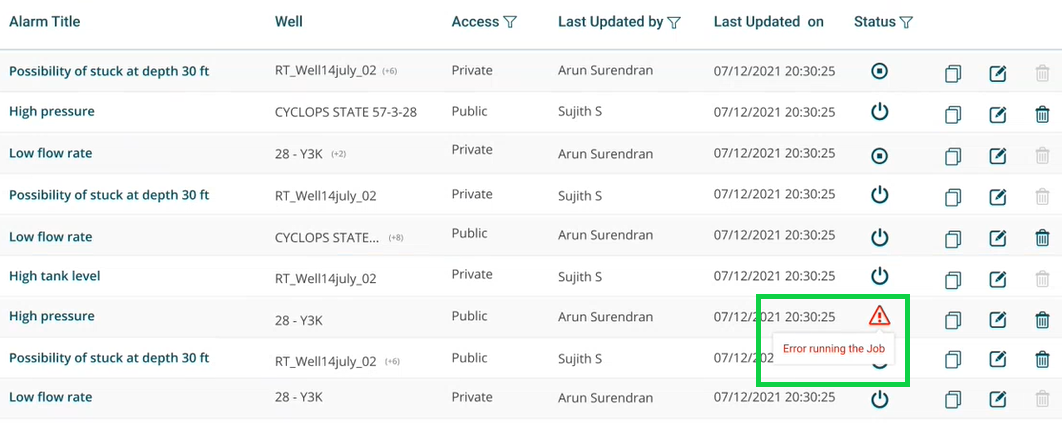Viewport: 1062px width, 423px height.
Task: Expand the +8 additional wells badge
Action: [x=397, y=238]
